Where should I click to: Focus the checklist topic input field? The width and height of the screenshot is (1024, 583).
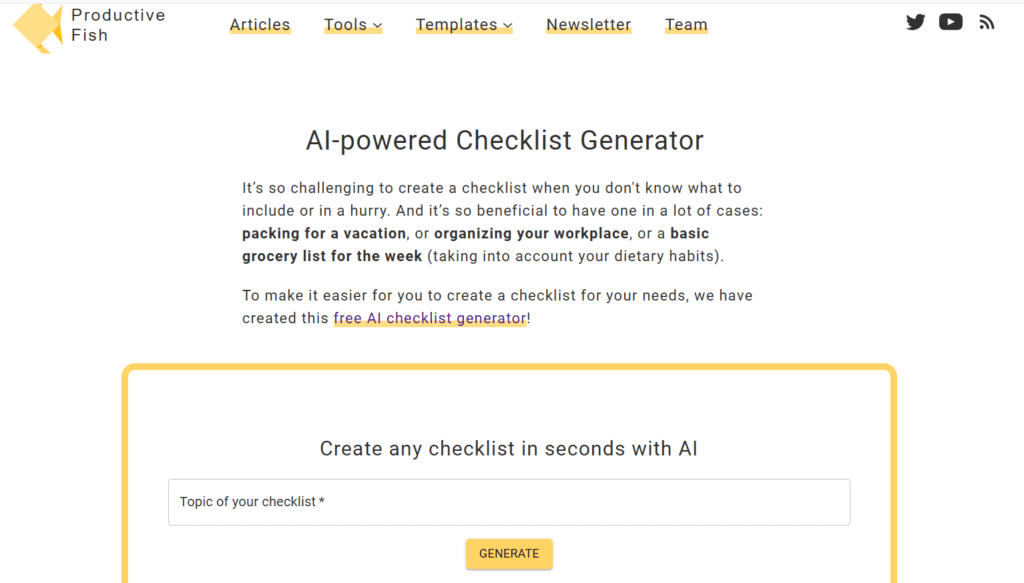509,501
